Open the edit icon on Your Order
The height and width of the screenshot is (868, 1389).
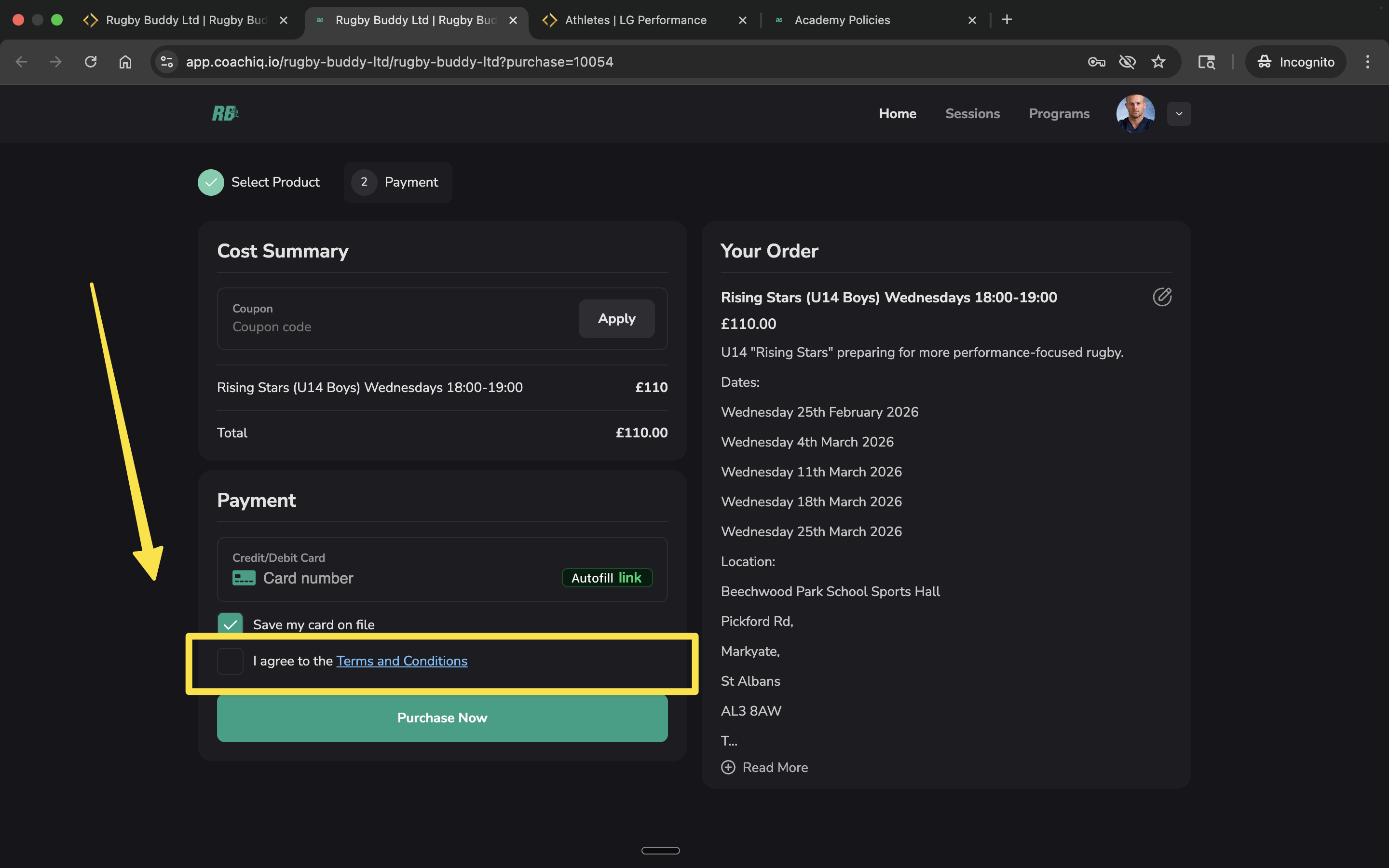click(1163, 298)
